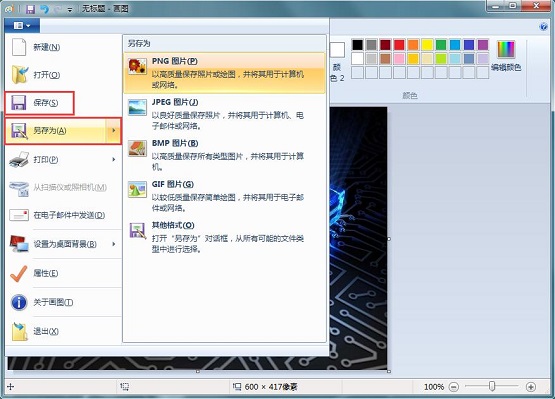This screenshot has width=555, height=399.
Task: Click the BMP picture format icon
Action: pos(137,148)
